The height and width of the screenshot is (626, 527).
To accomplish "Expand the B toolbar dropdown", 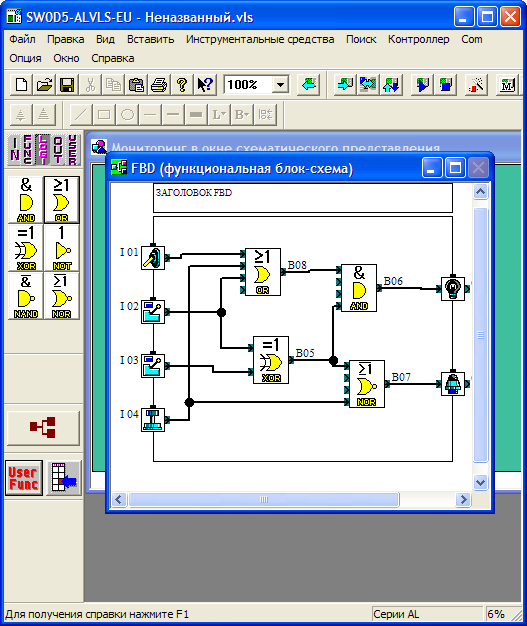I will pos(242,115).
